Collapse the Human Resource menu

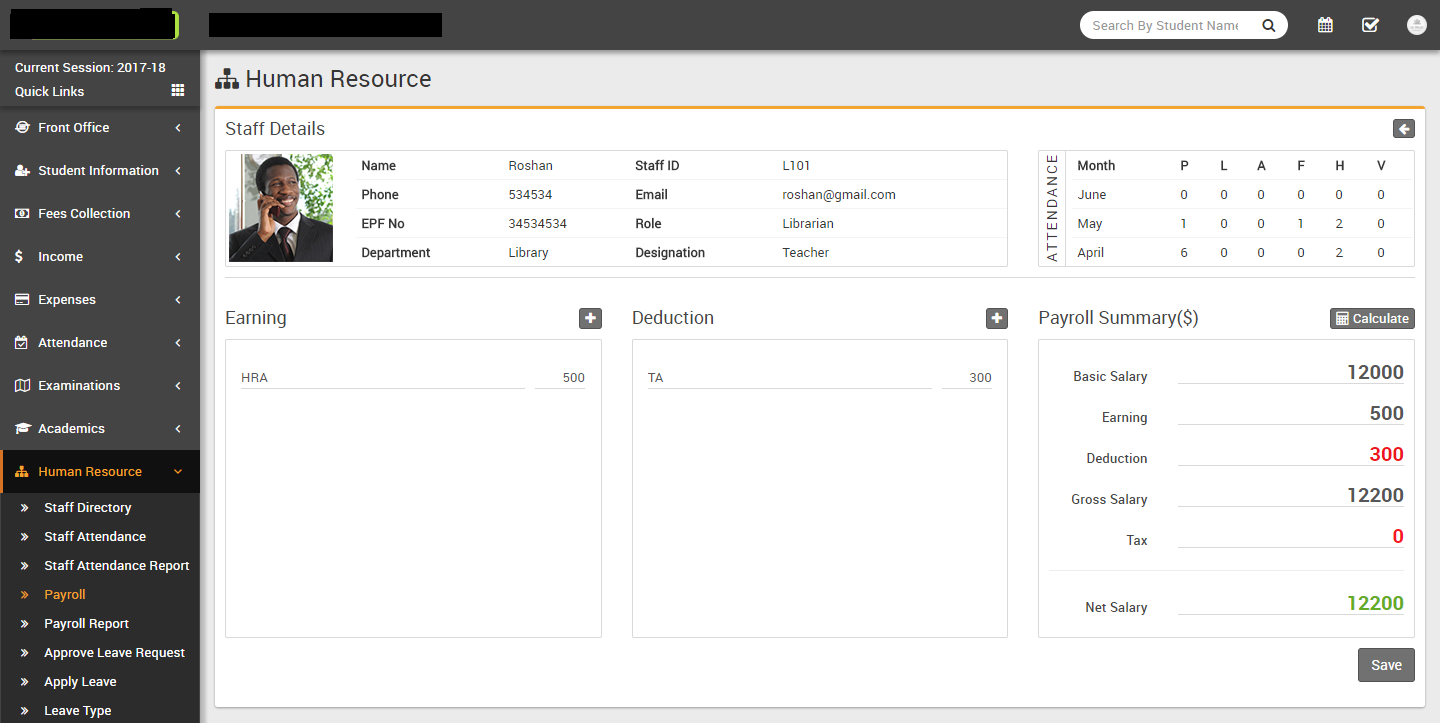click(100, 472)
